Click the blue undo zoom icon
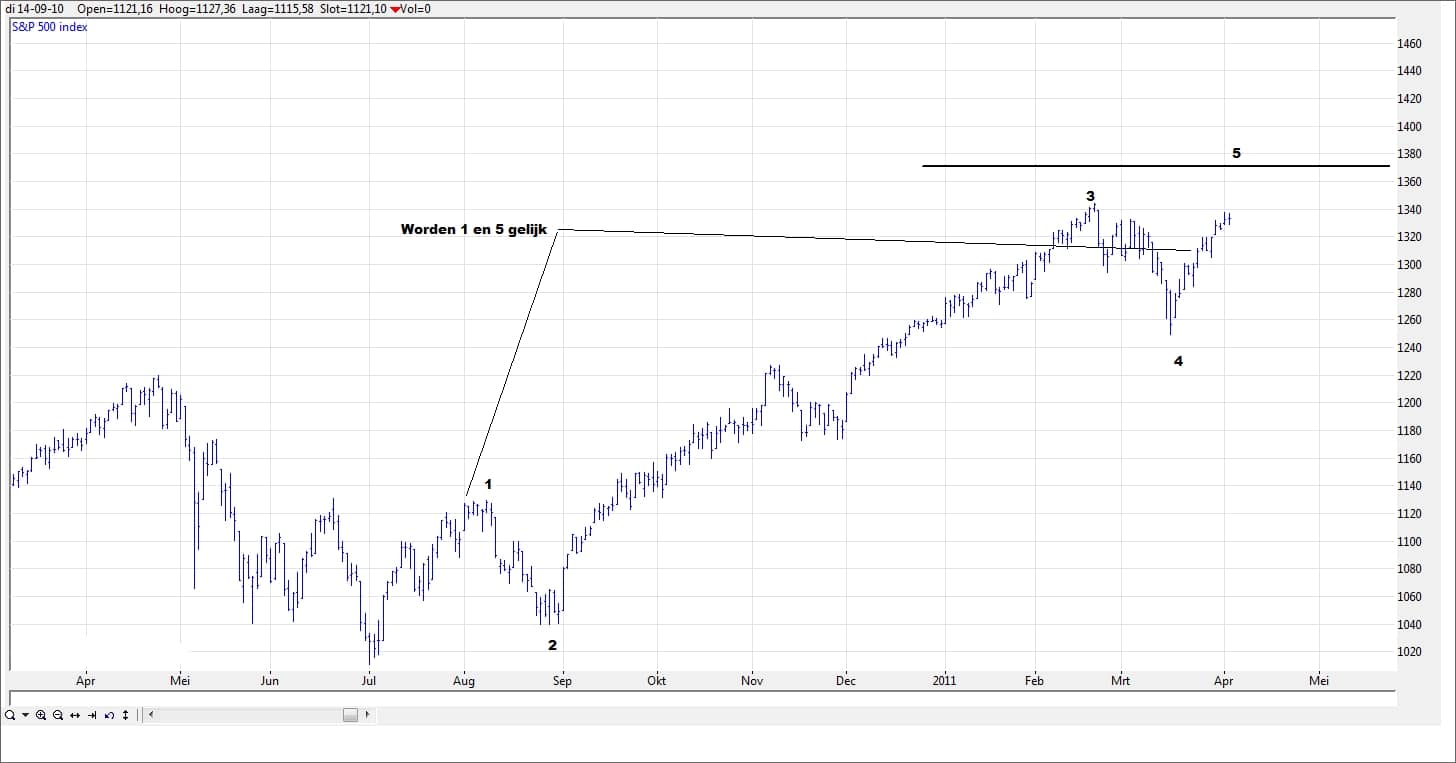 [109, 715]
